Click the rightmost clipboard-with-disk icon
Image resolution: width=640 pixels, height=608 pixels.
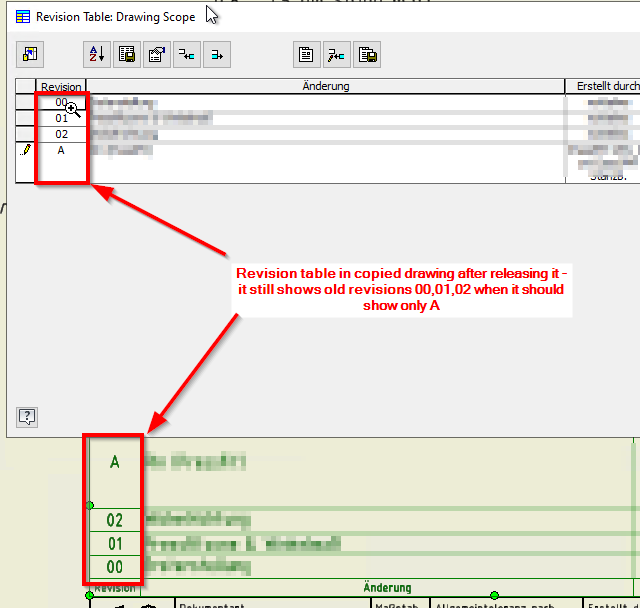point(367,54)
